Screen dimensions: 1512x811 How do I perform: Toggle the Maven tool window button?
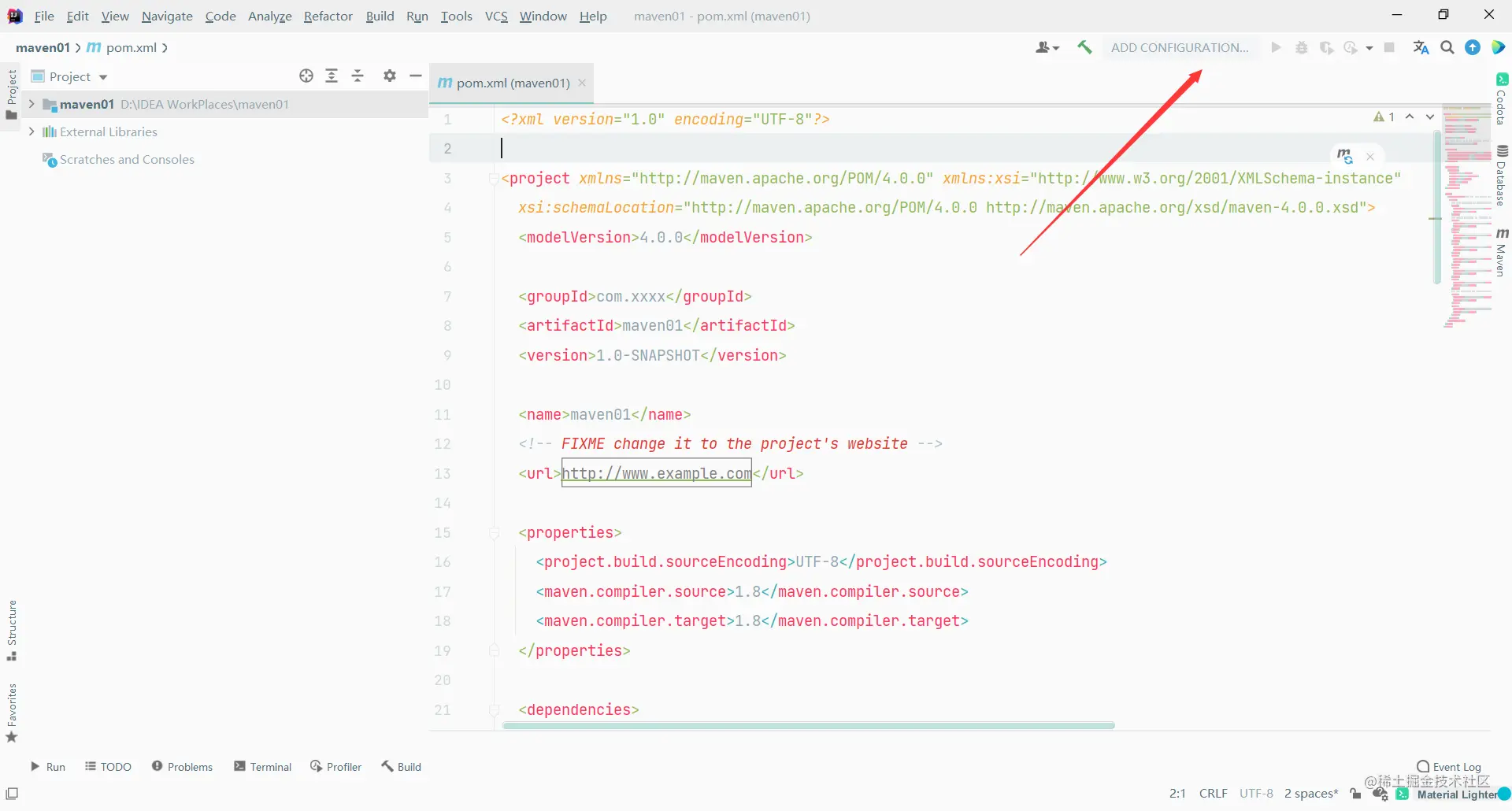coord(1502,253)
